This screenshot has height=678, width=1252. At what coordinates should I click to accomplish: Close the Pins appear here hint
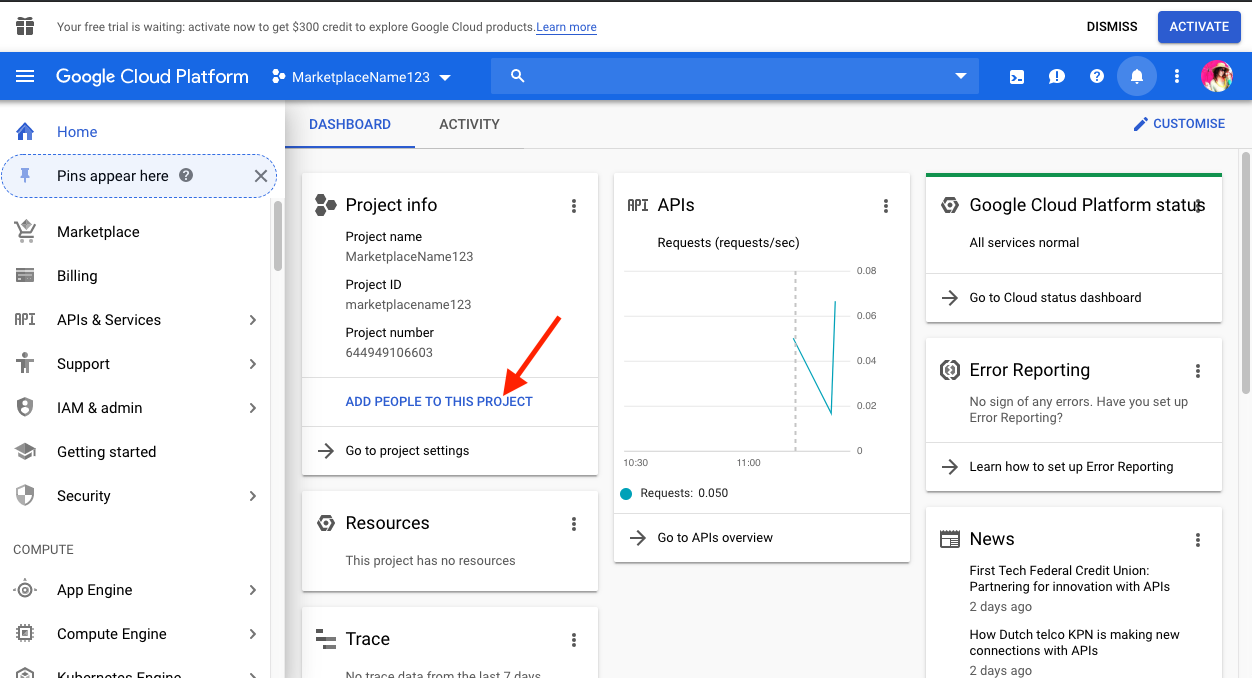(260, 176)
